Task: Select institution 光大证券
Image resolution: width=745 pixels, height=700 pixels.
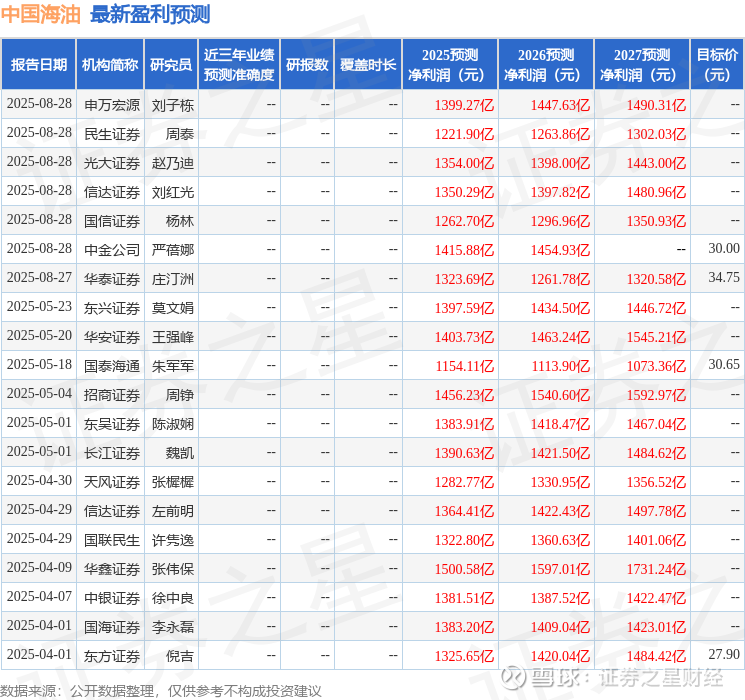Action: coord(112,163)
